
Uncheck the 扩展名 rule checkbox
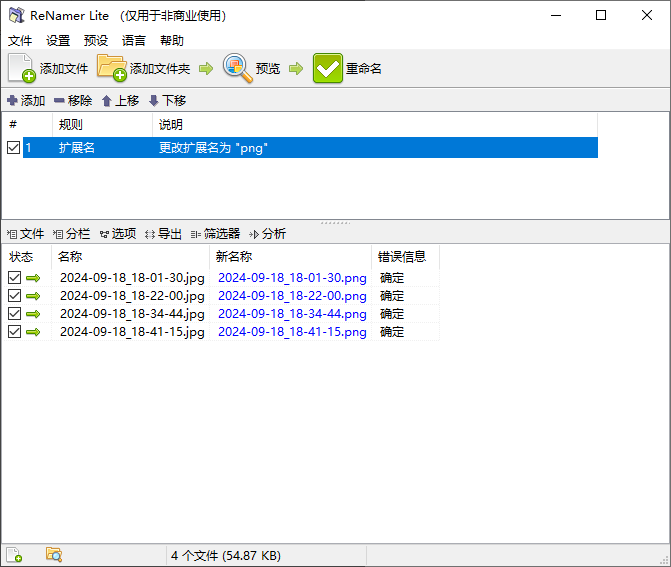click(x=13, y=148)
